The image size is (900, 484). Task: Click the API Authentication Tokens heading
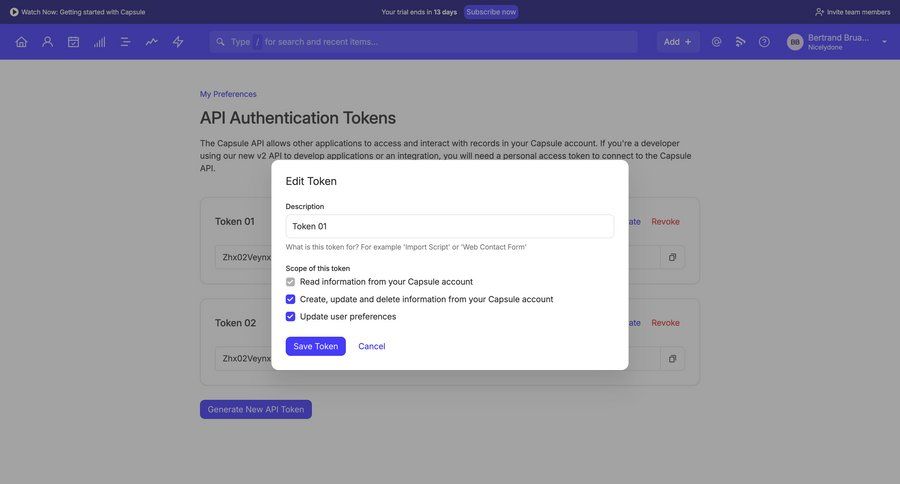click(x=298, y=118)
